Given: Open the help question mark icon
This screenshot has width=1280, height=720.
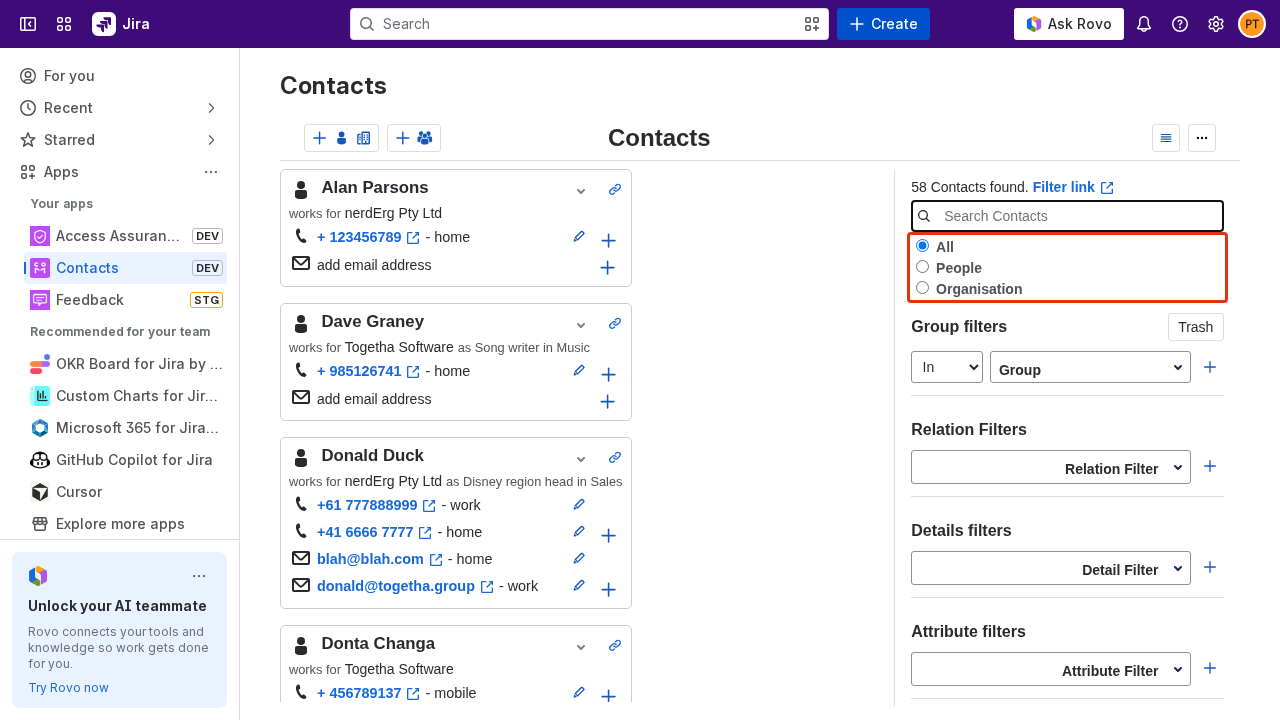Looking at the screenshot, I should click(x=1180, y=24).
